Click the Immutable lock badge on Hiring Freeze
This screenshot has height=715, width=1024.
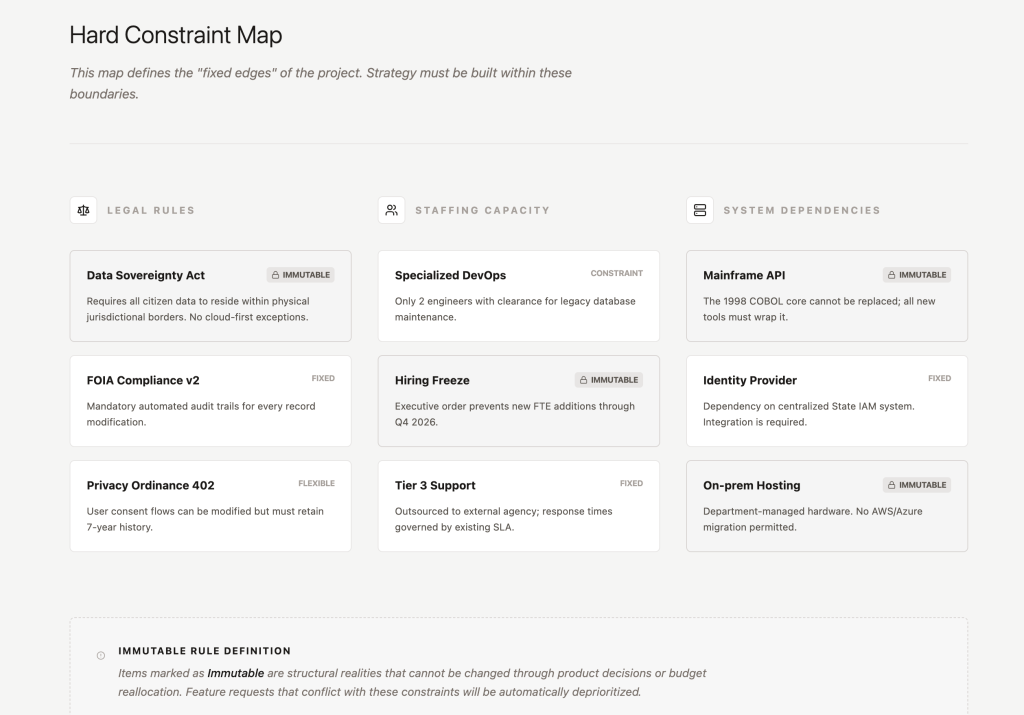[x=608, y=380]
